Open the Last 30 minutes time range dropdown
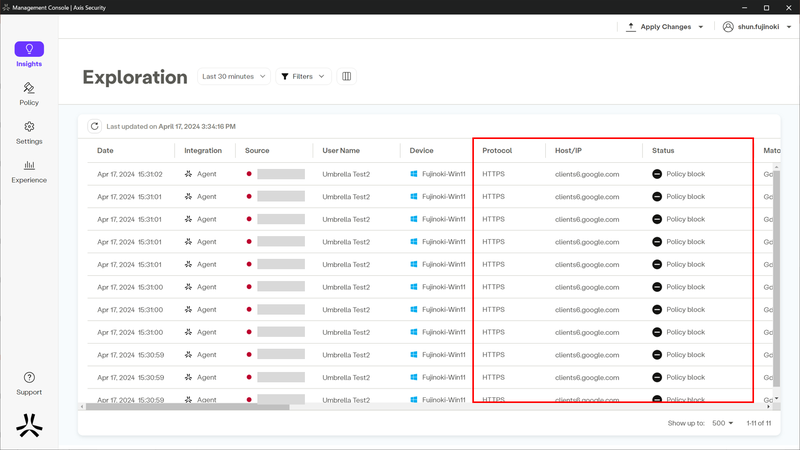 pyautogui.click(x=234, y=77)
